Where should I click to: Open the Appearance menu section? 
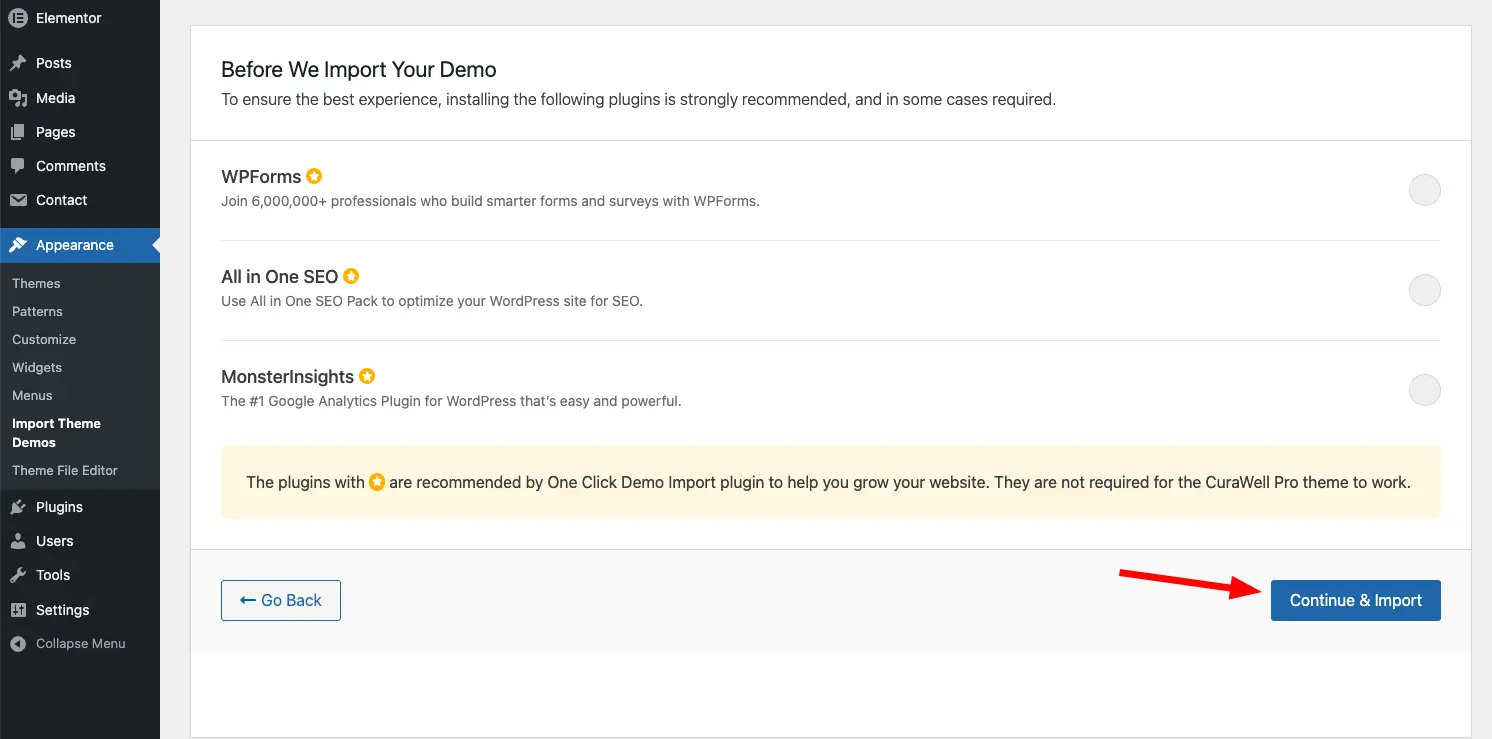(75, 245)
